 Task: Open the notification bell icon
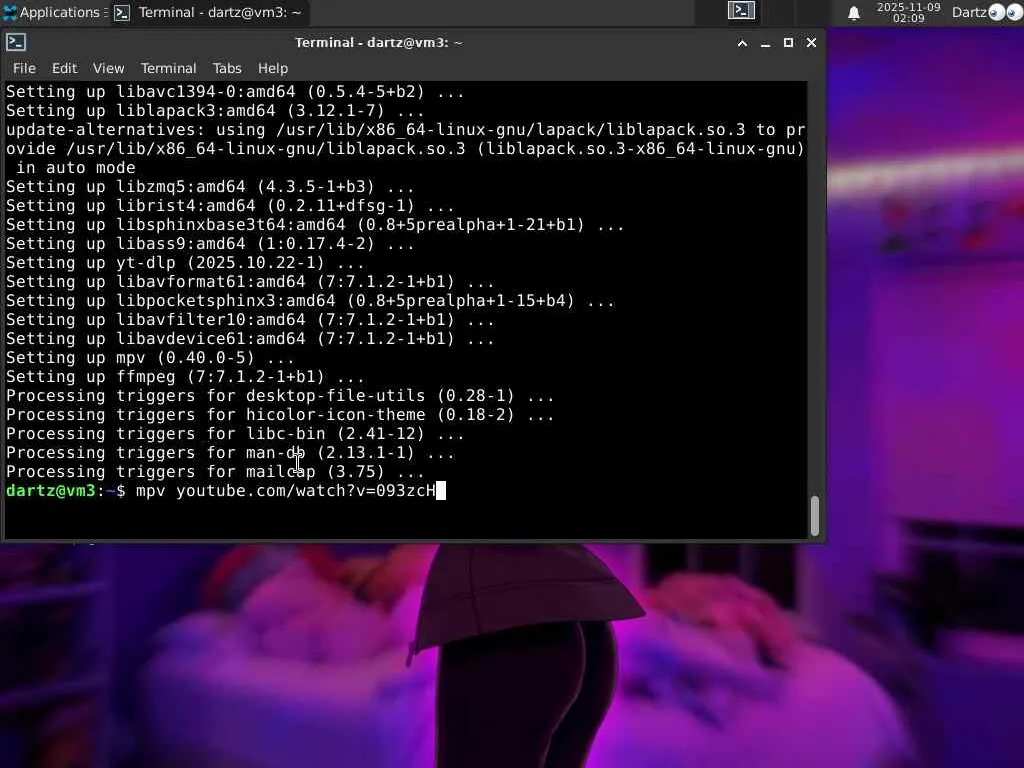click(x=854, y=13)
